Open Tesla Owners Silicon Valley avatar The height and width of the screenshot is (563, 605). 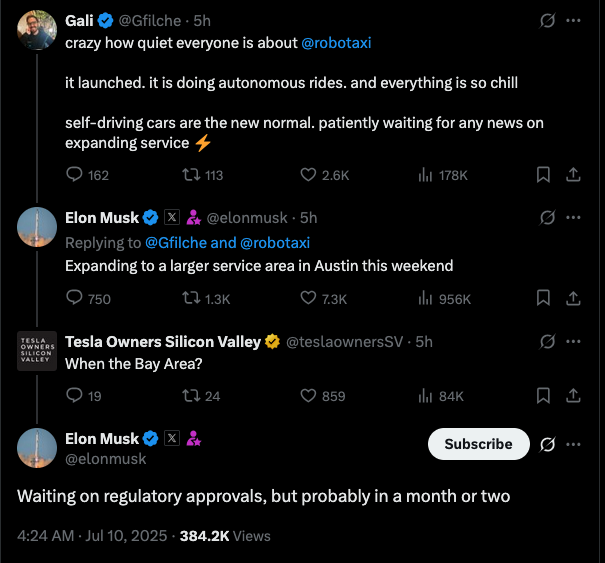pyautogui.click(x=37, y=351)
